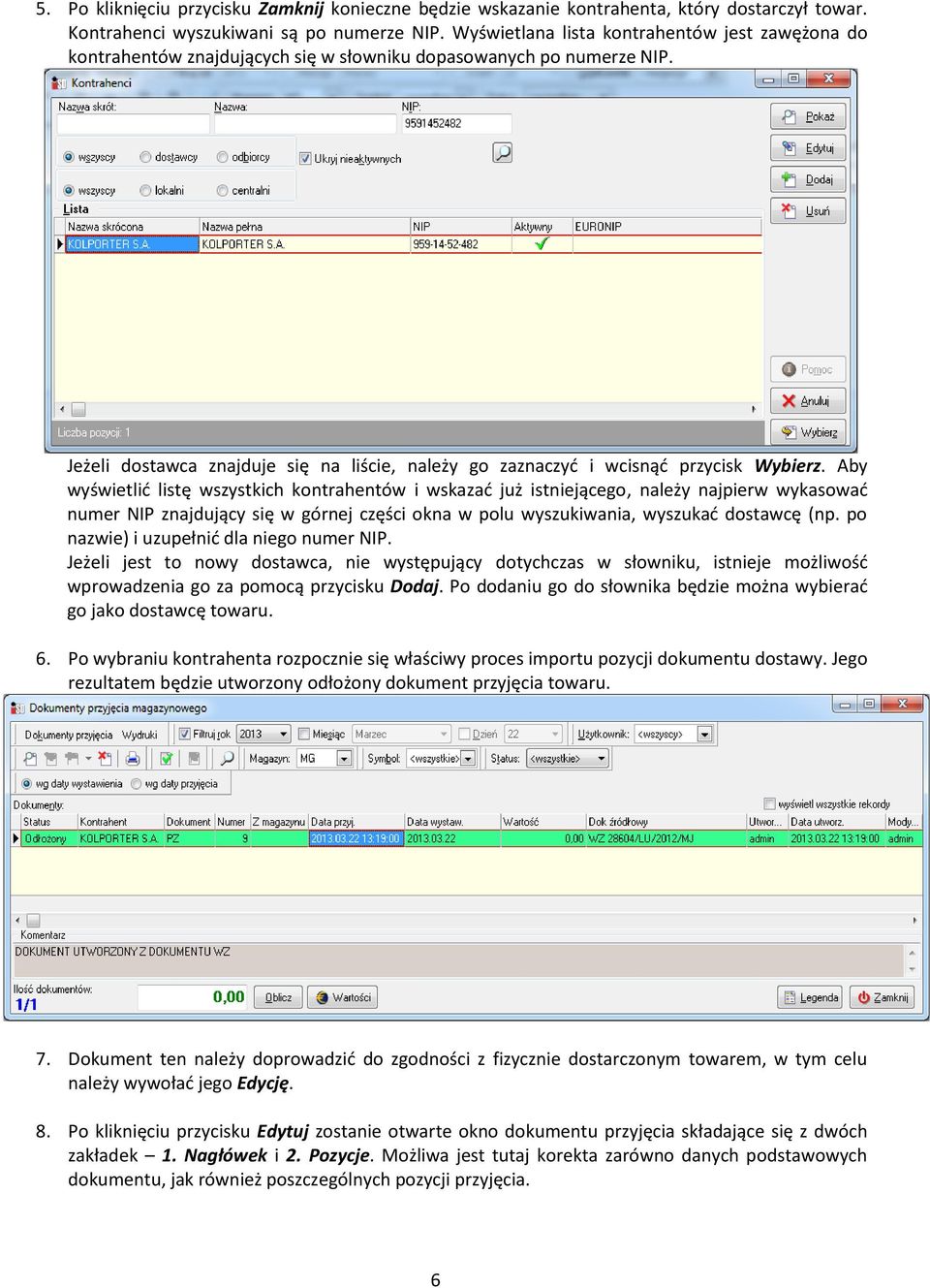Click the 'WZ 28604/LU/2012/MJ' source document cell
This screenshot has height=1288, width=930.
[666, 839]
